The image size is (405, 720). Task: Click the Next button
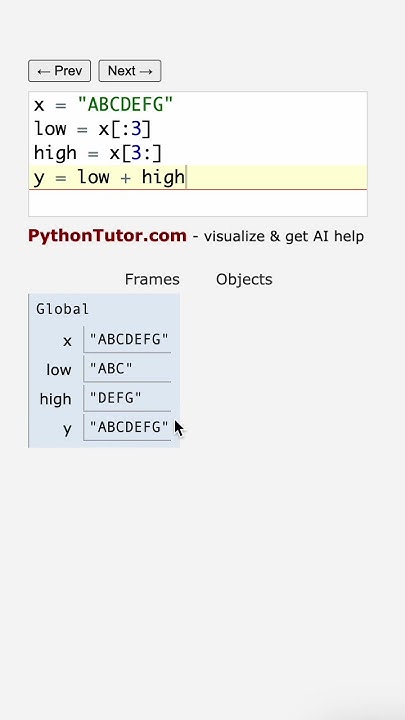(x=130, y=71)
